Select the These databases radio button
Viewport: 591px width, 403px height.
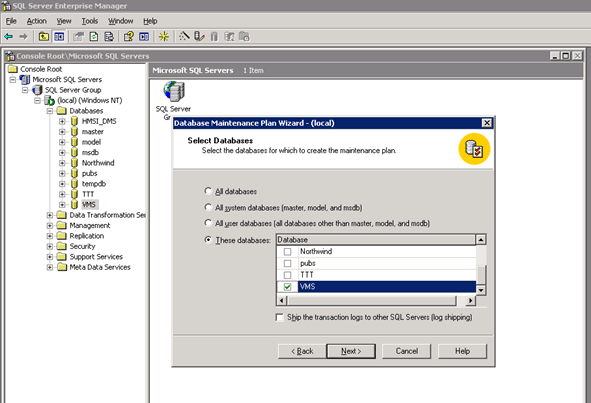coord(208,240)
